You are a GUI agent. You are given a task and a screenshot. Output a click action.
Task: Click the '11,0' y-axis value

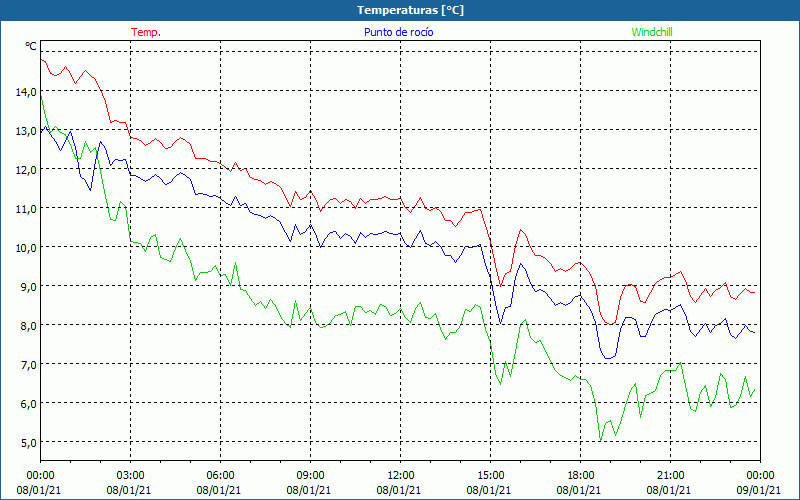pyautogui.click(x=27, y=209)
